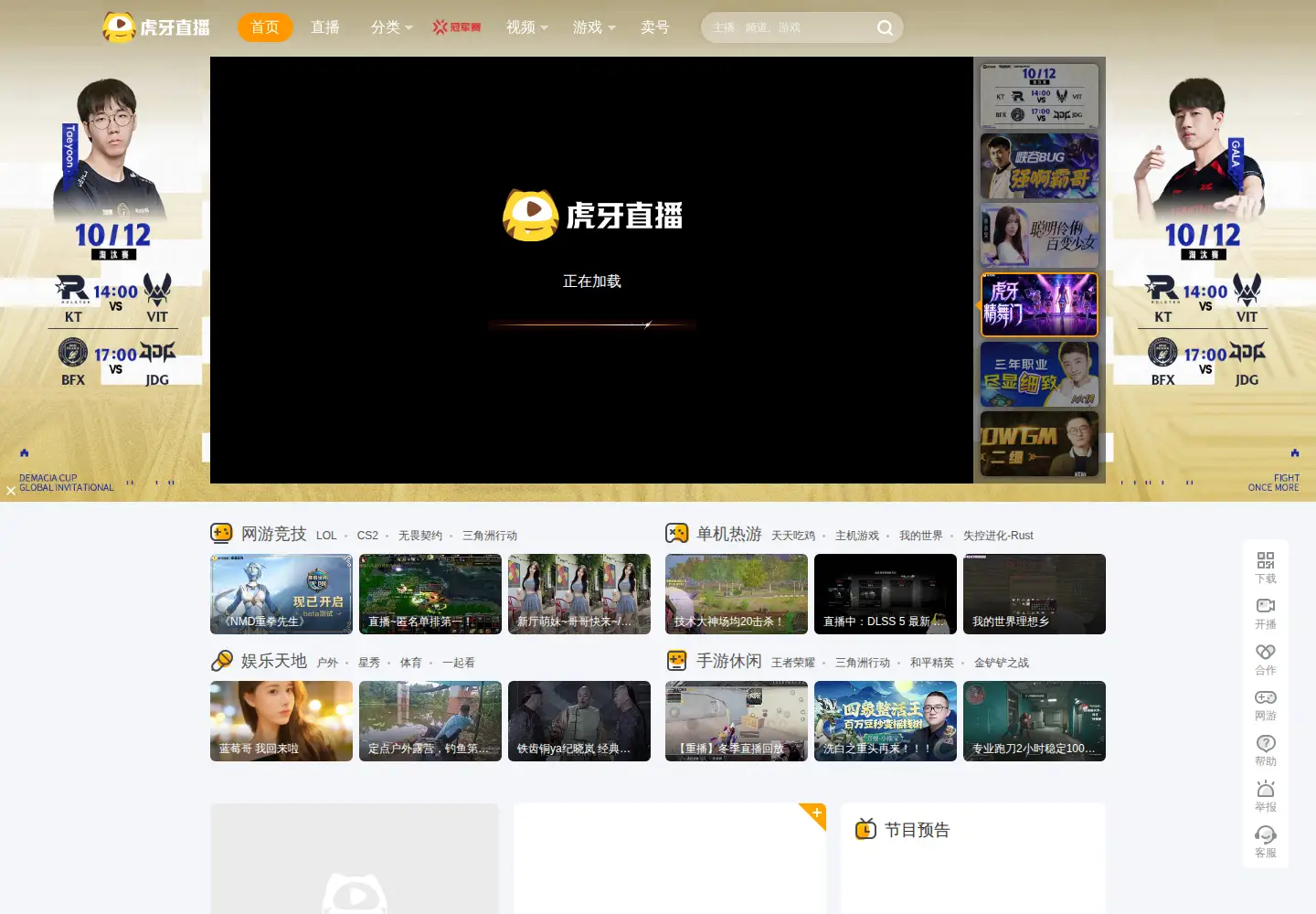Select the 虎牙精舞门 side thumbnail
The width and height of the screenshot is (1316, 914).
[x=1039, y=305]
